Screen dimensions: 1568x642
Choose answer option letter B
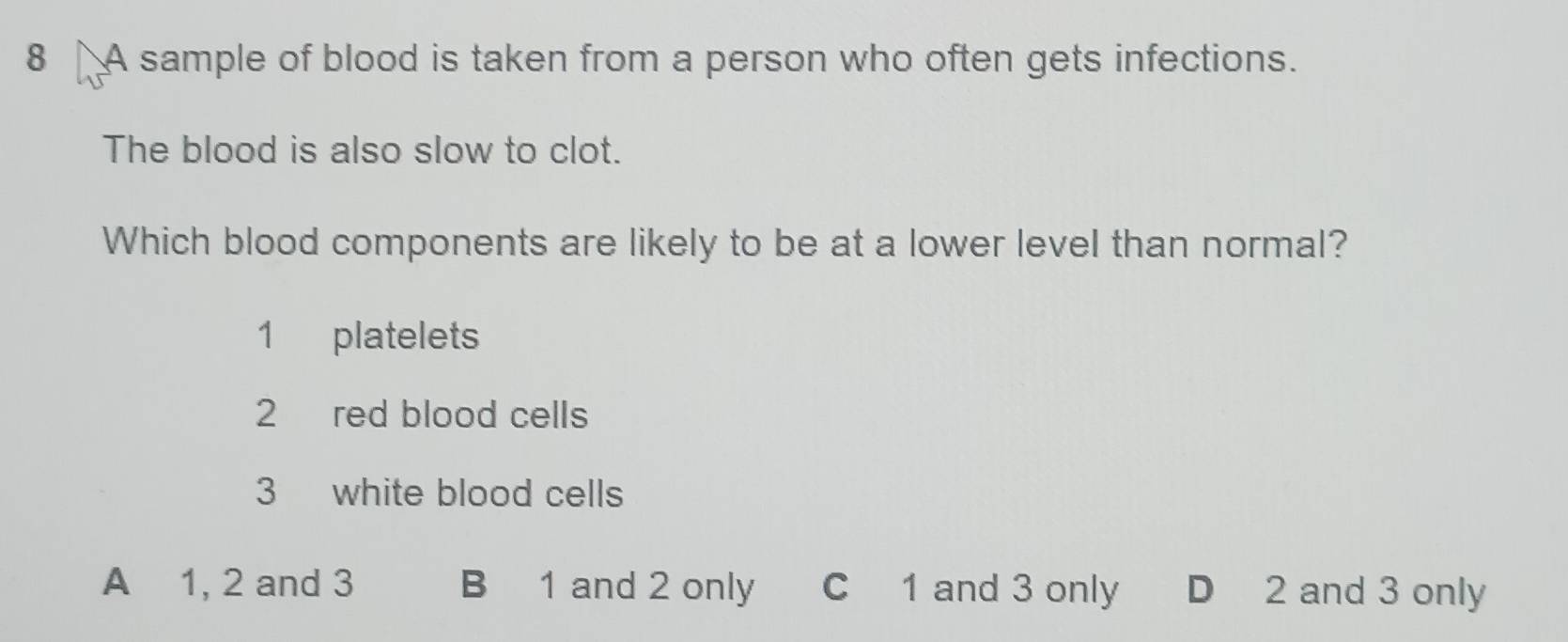click(474, 586)
